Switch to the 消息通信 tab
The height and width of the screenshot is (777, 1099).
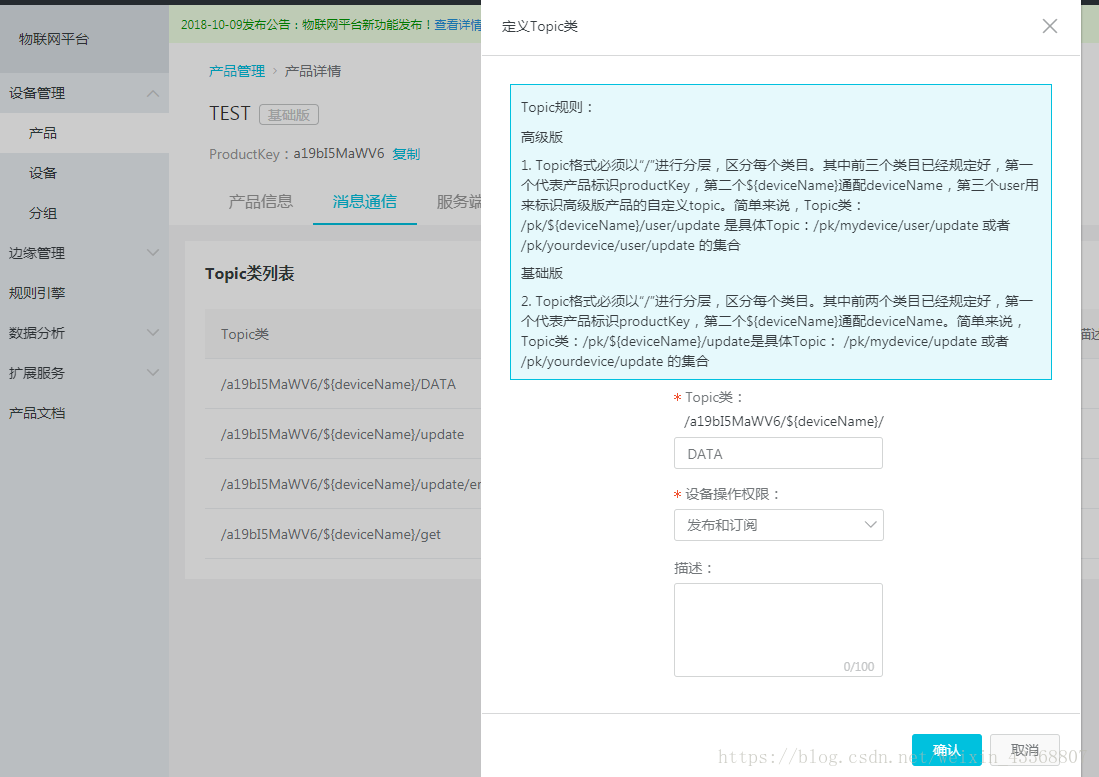pyautogui.click(x=364, y=201)
